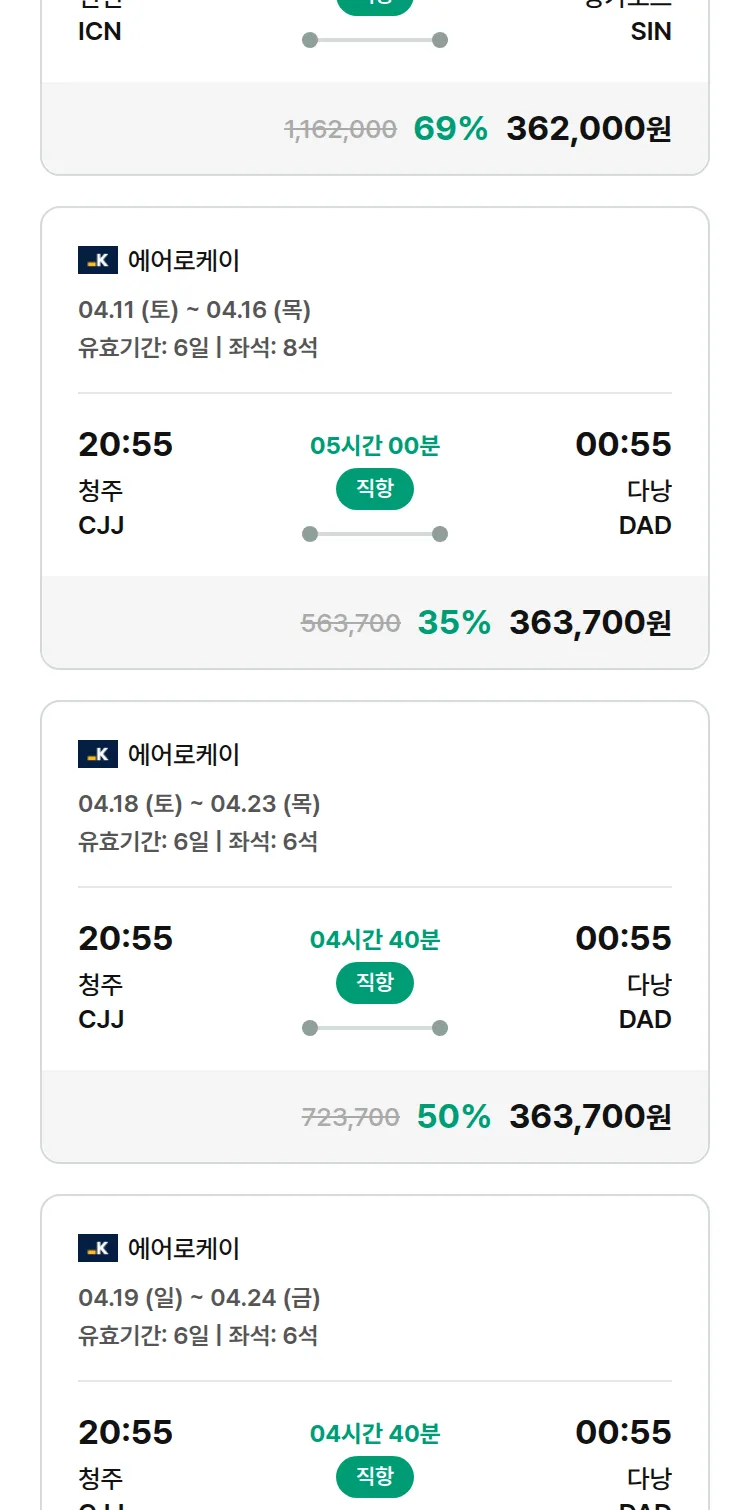Tap 직항 badge on the 04.18 flight card

(x=375, y=983)
